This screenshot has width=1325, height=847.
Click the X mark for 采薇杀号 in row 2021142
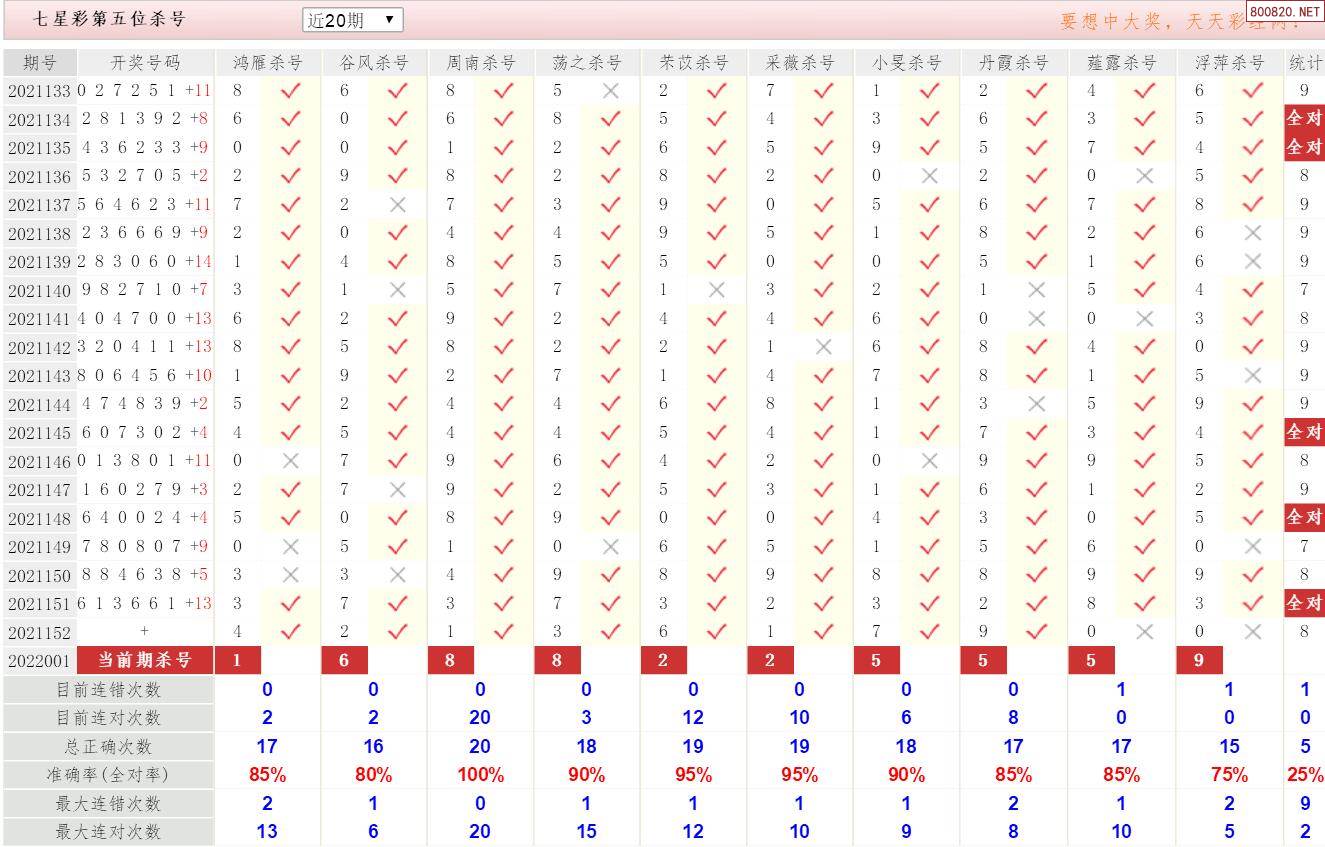pos(823,347)
